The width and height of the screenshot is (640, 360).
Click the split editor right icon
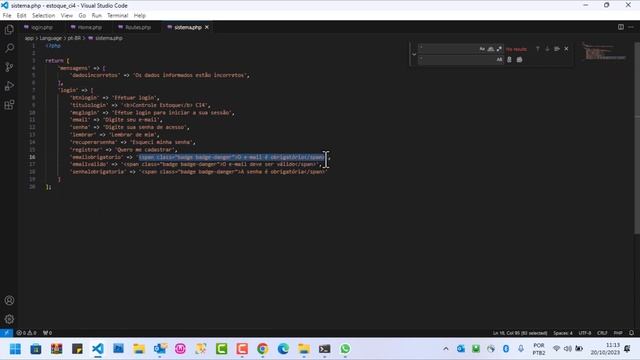pyautogui.click(x=620, y=27)
